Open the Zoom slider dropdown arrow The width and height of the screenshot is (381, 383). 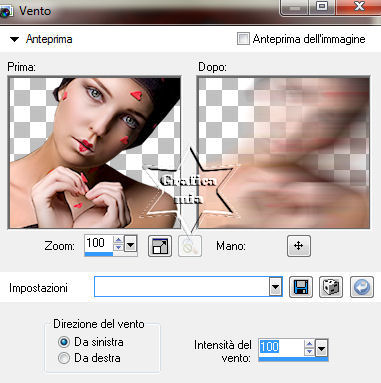pos(130,245)
